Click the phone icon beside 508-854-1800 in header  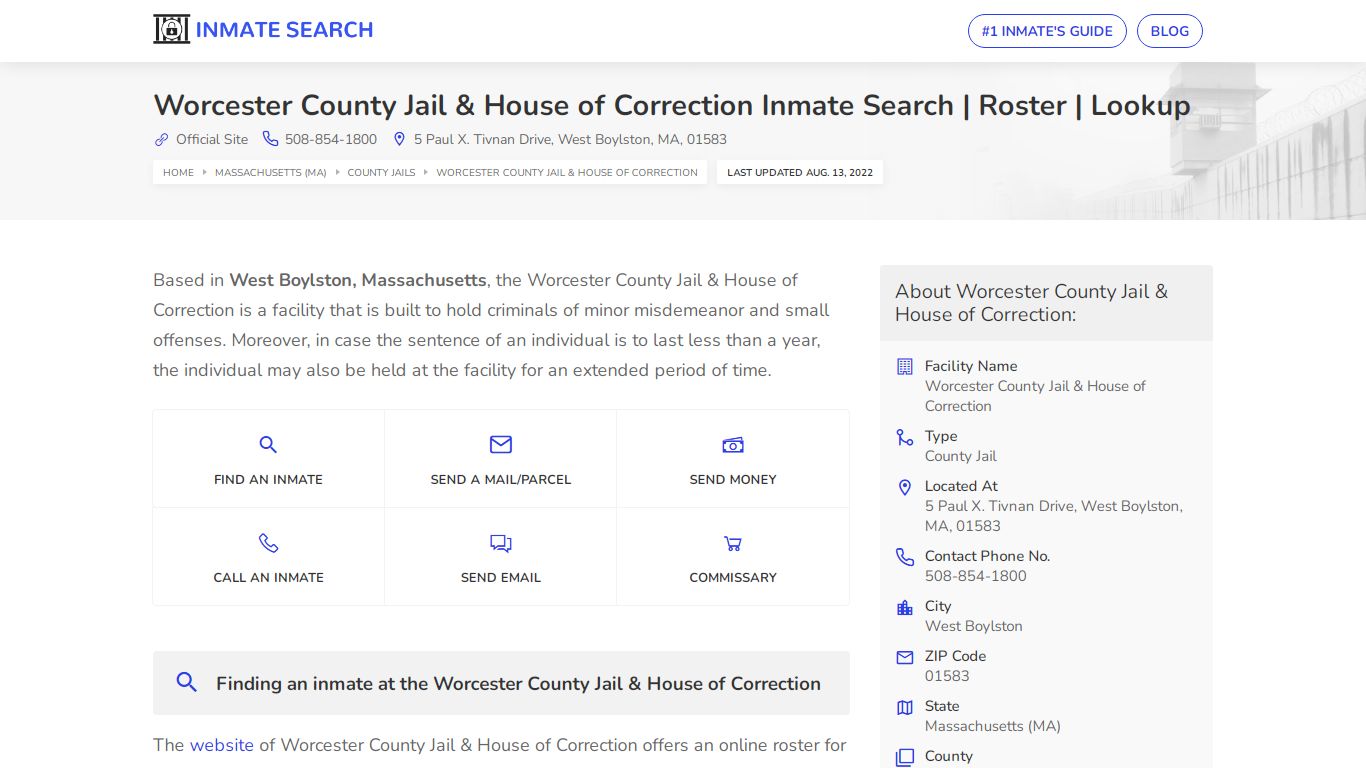click(270, 139)
